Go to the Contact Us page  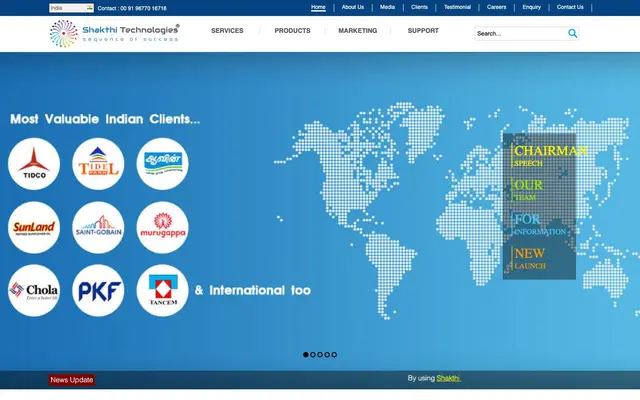tap(570, 7)
